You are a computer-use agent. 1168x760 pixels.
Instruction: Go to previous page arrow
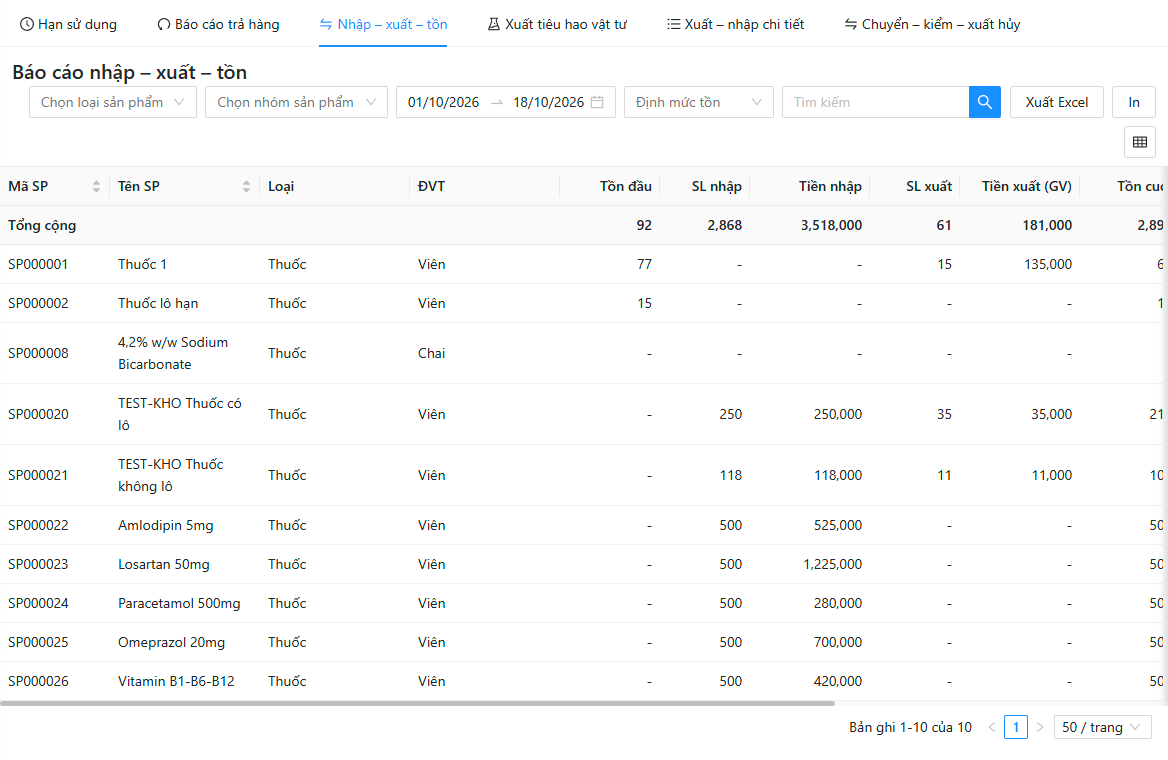click(991, 727)
